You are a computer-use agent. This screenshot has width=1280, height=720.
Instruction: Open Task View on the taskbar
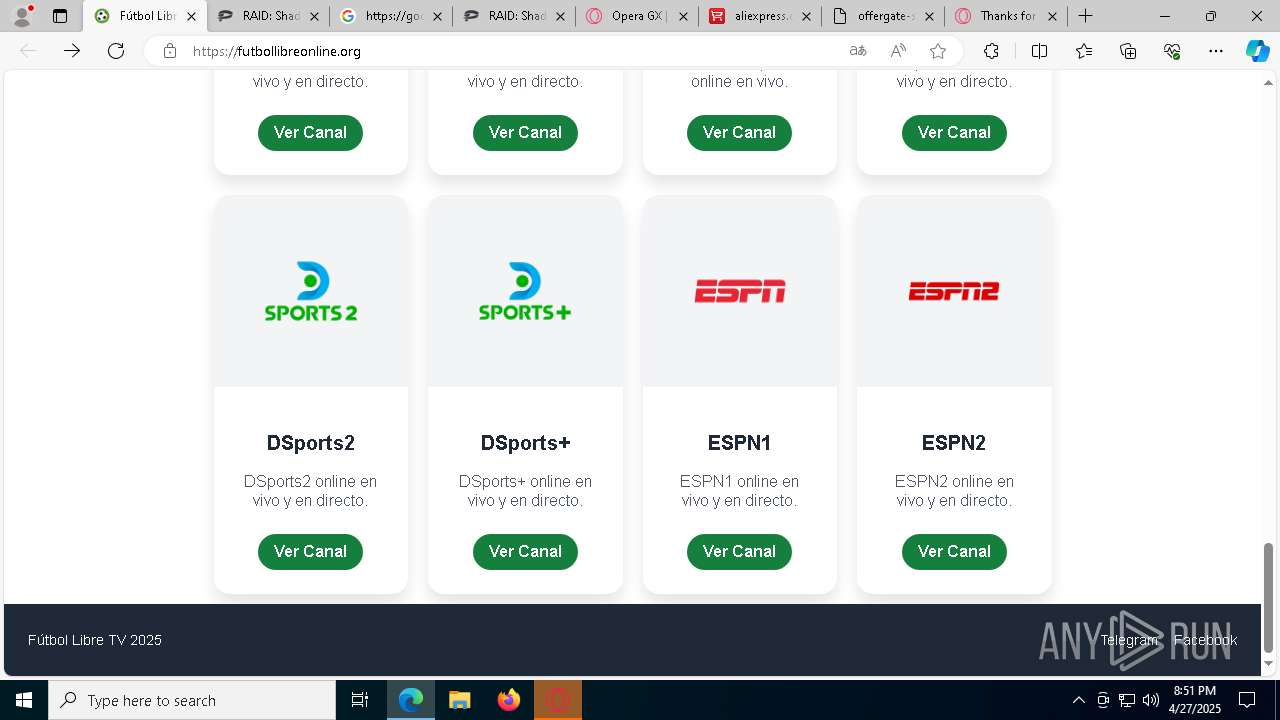(x=360, y=700)
